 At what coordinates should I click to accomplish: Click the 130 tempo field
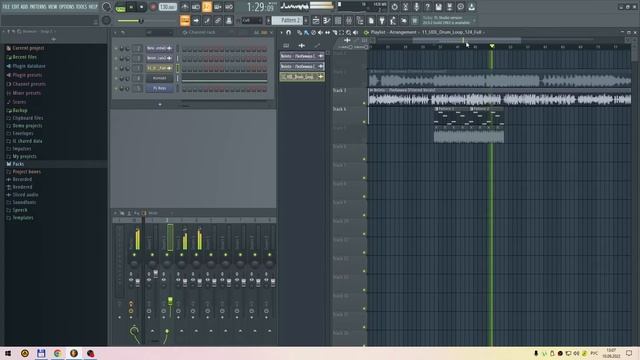click(167, 7)
